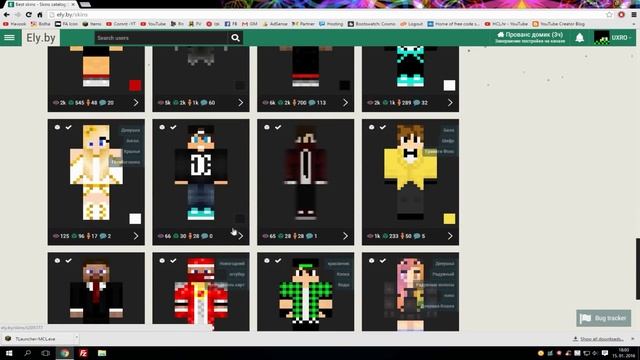Viewport: 640px width, 360px height.
Task: Click the eye icon on pink-haired girl skin
Action: 371,260
